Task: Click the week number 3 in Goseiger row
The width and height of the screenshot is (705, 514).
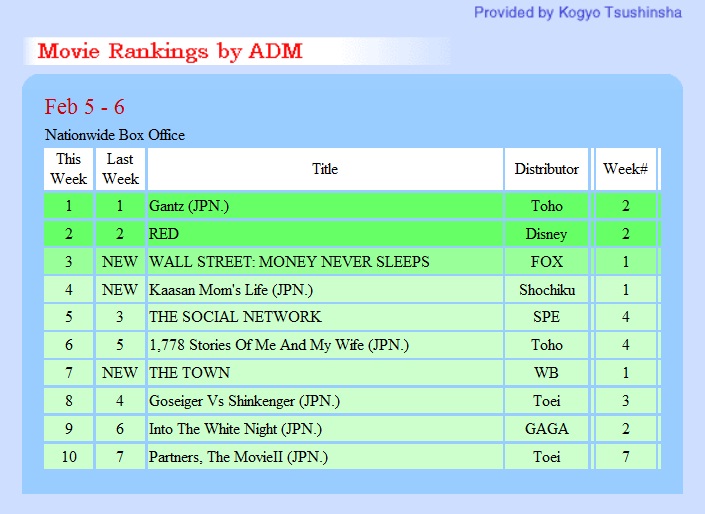Action: [625, 401]
